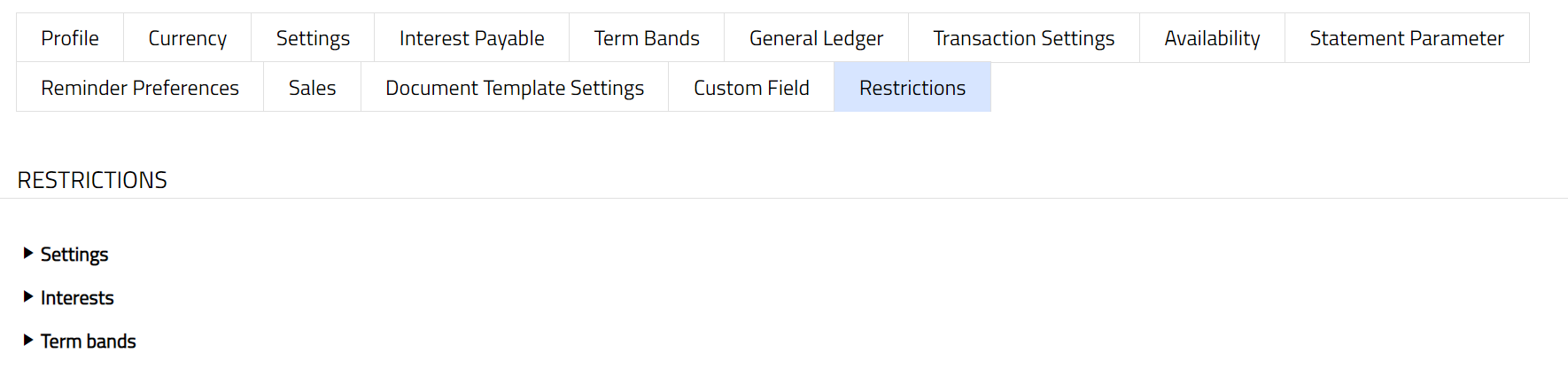Open the Sales tab

click(x=312, y=88)
